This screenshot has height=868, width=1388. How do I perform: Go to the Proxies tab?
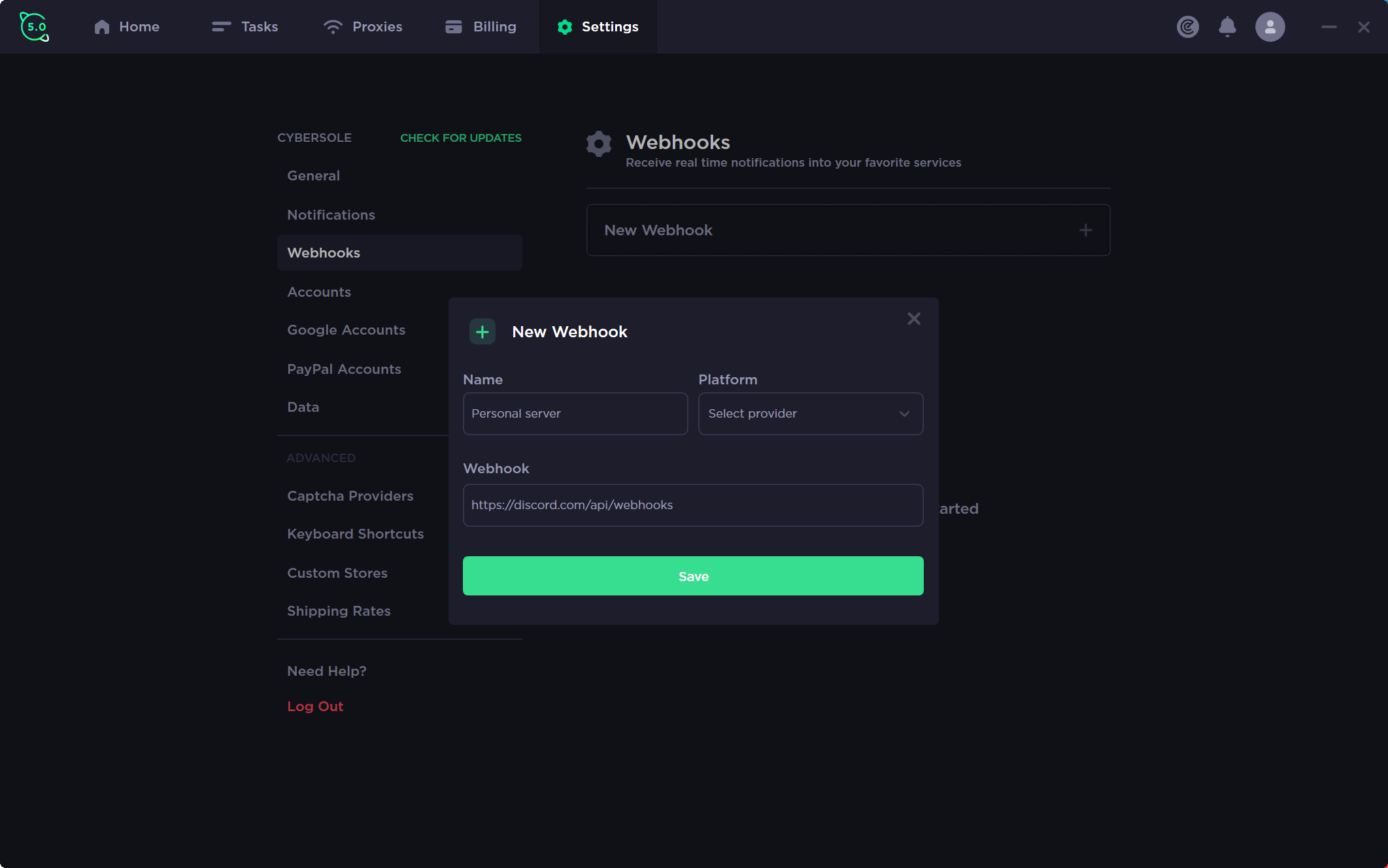click(x=363, y=27)
